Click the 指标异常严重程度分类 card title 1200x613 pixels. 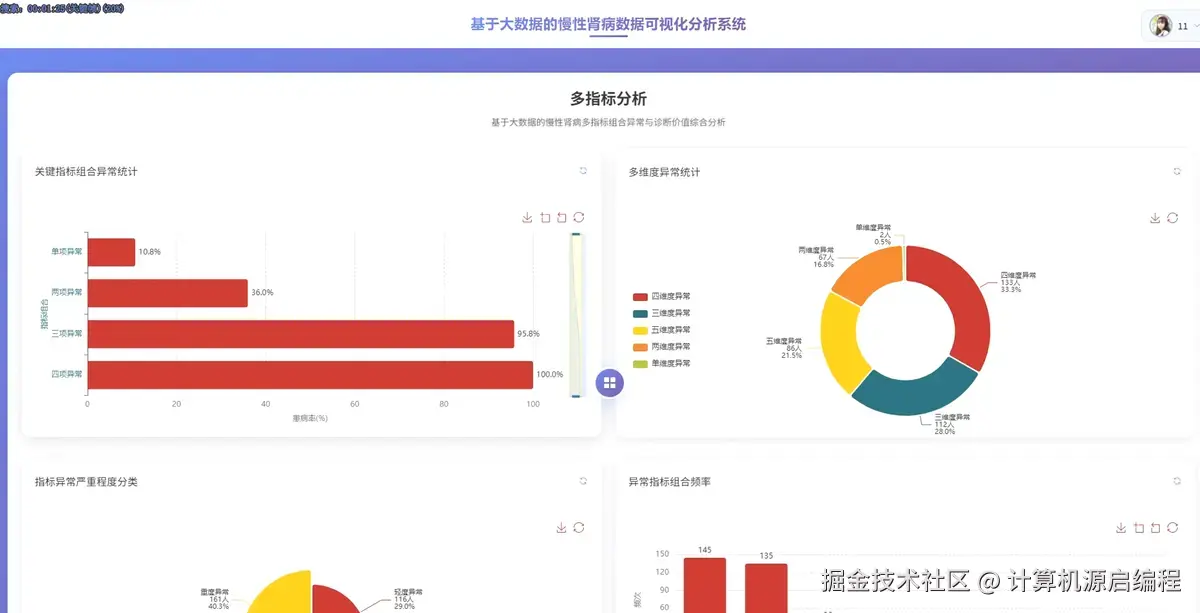click(86, 481)
